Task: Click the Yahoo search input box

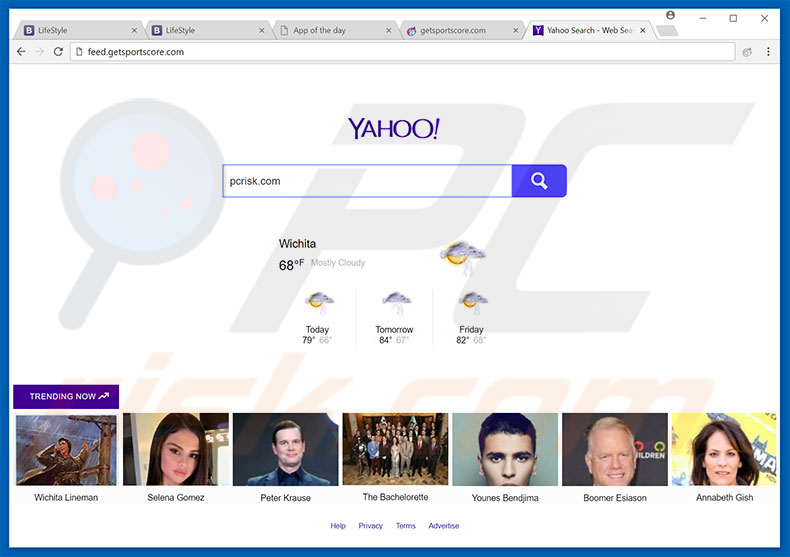Action: pyautogui.click(x=367, y=181)
